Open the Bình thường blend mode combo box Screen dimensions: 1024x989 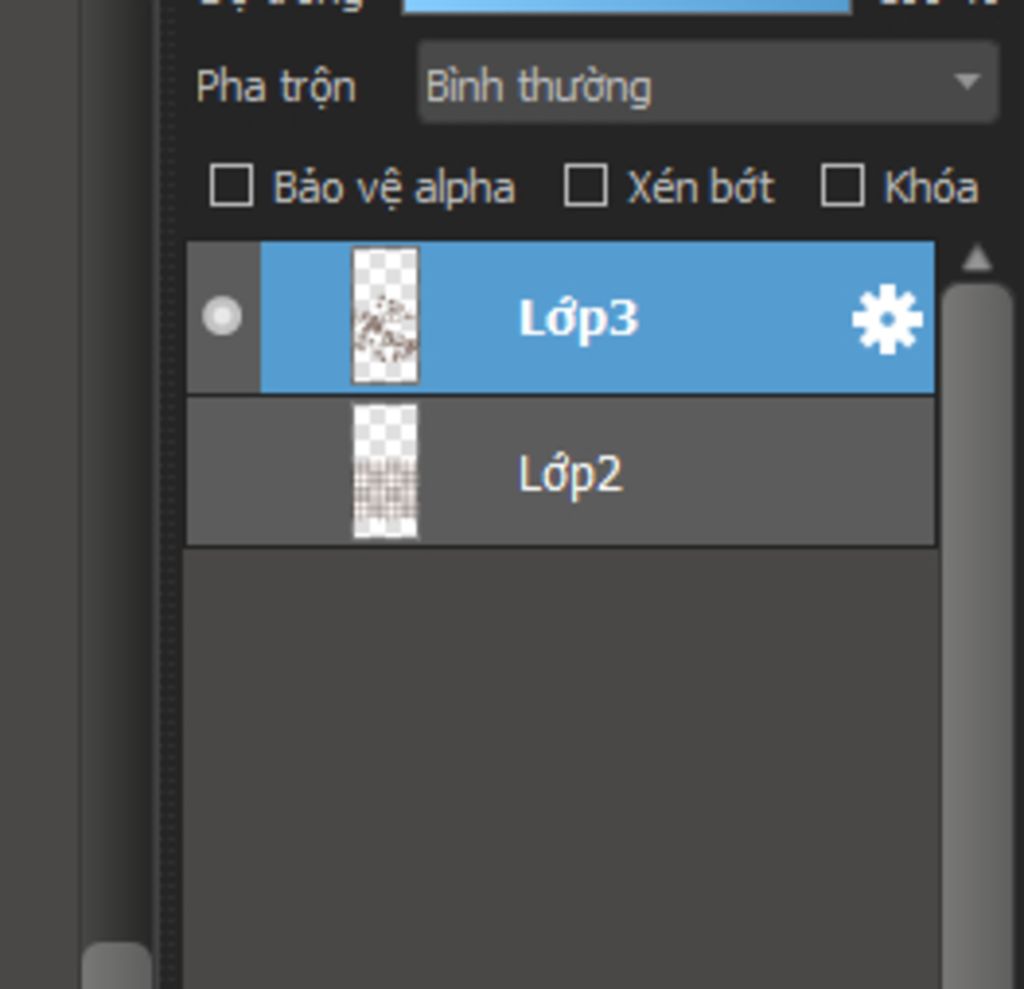click(708, 82)
